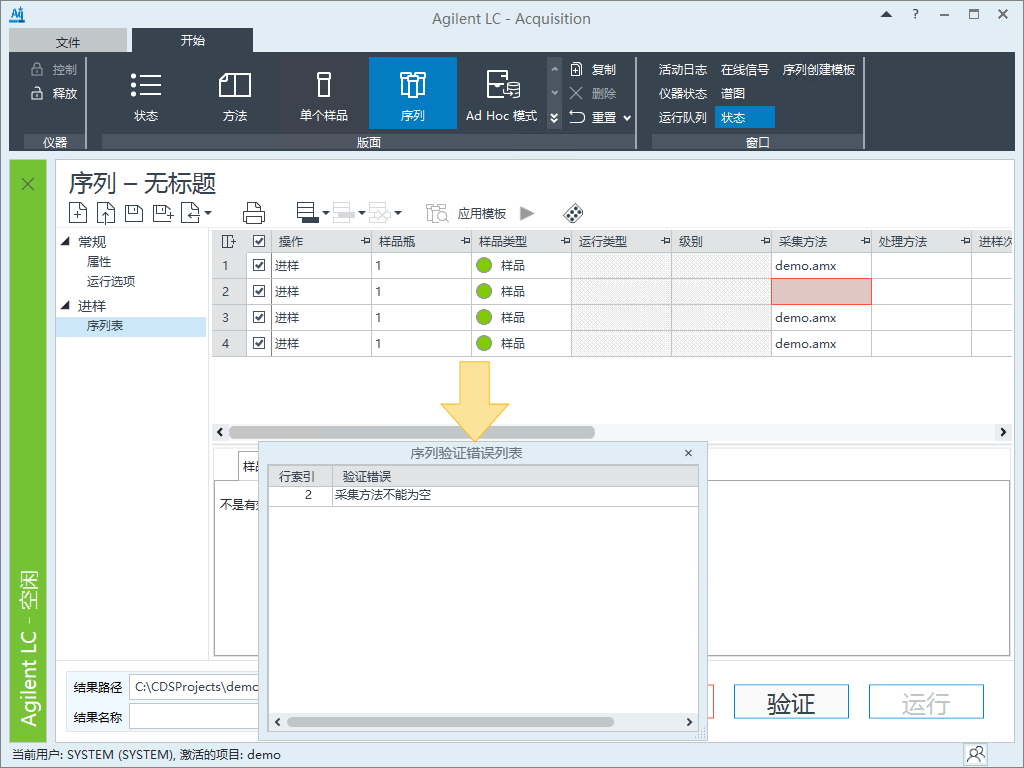Viewport: 1024px width, 768px height.
Task: Open the import sequence dropdown arrow
Action: pyautogui.click(x=208, y=213)
